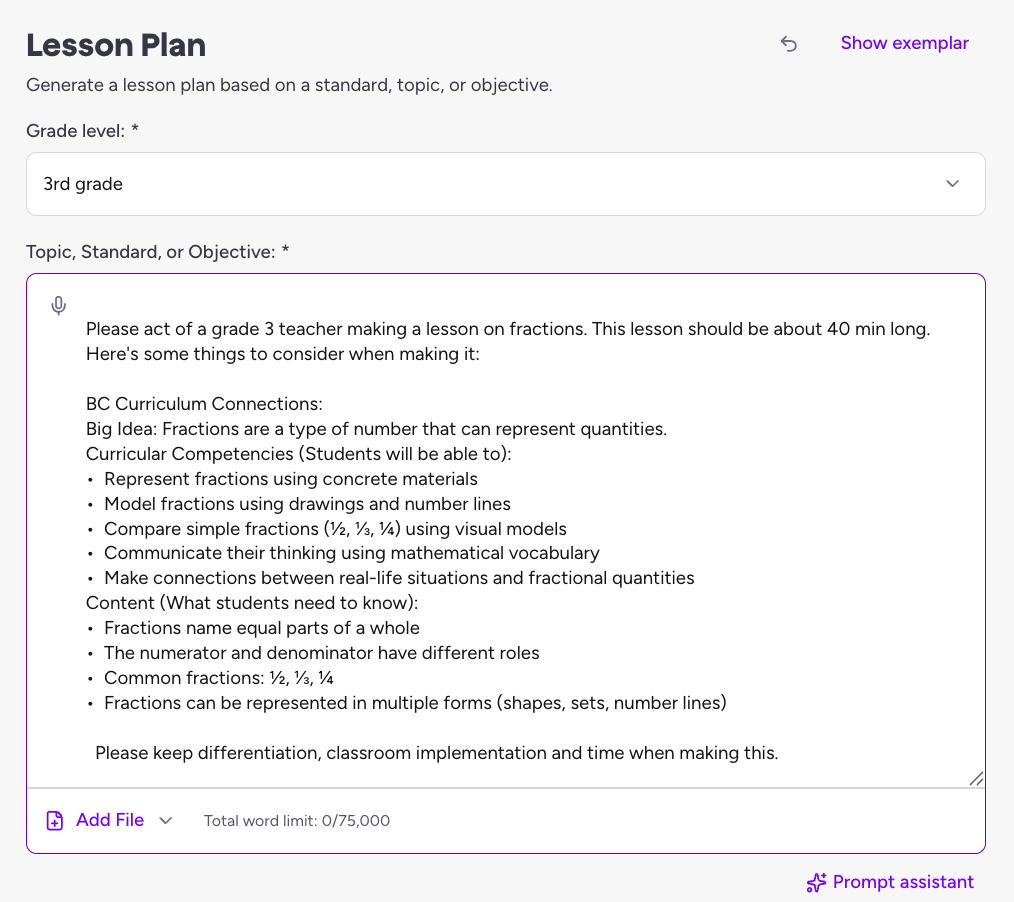Click the 'Please keep differentiation' sentence
Screen dimensions: 1014x902
tap(436, 753)
